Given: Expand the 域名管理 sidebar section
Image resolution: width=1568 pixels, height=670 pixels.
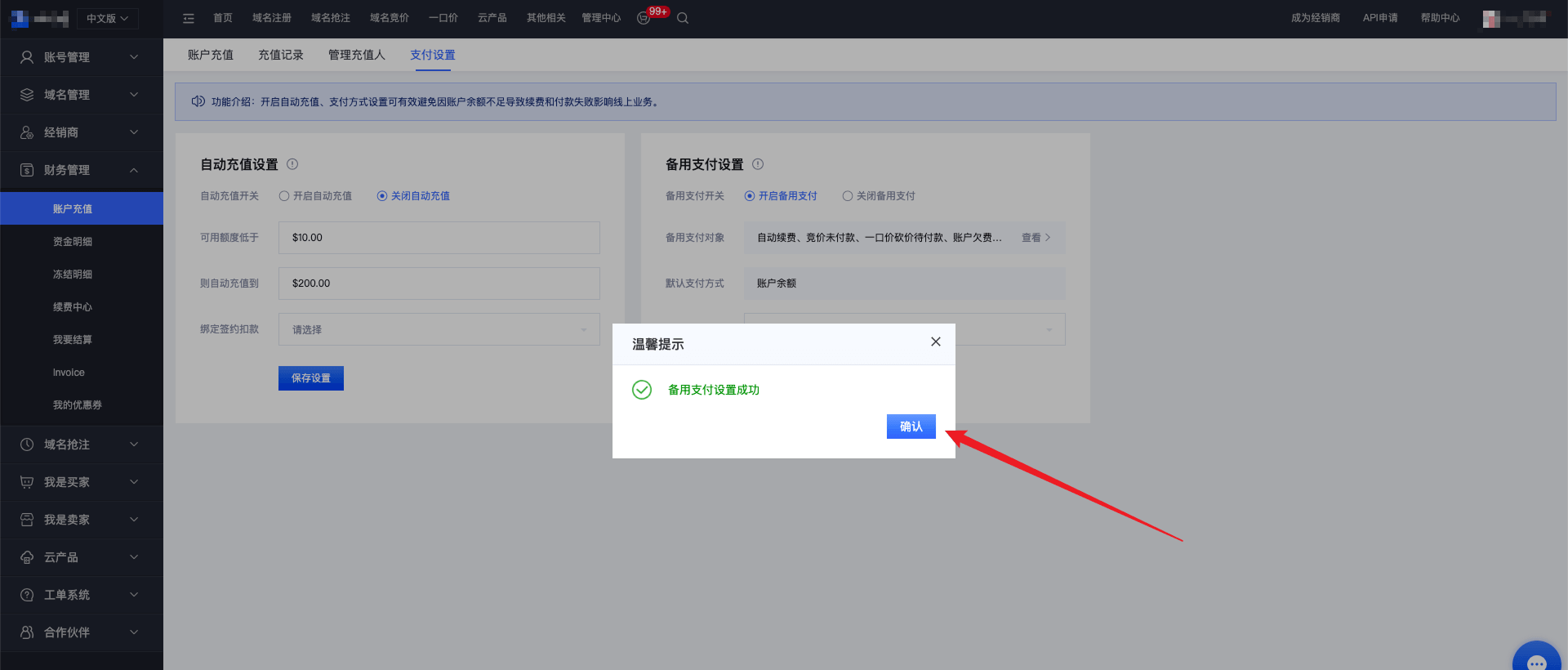Looking at the screenshot, I should (x=82, y=95).
